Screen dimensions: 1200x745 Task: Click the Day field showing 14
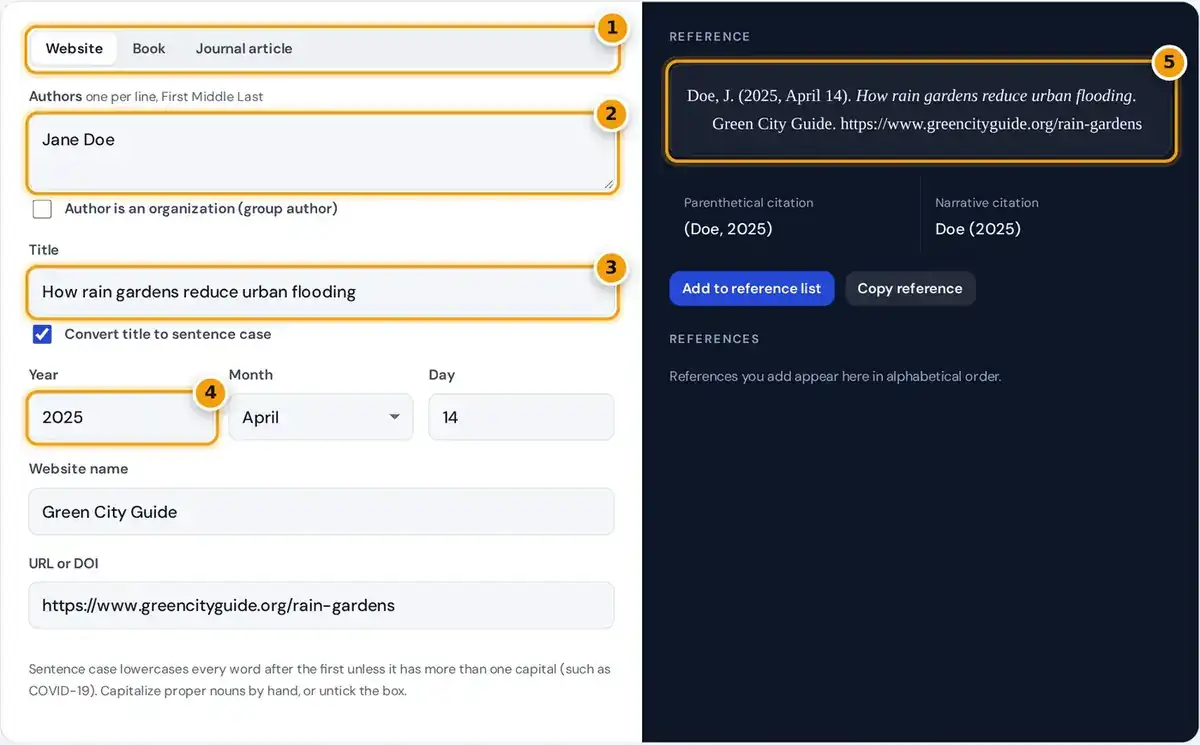[x=521, y=417]
